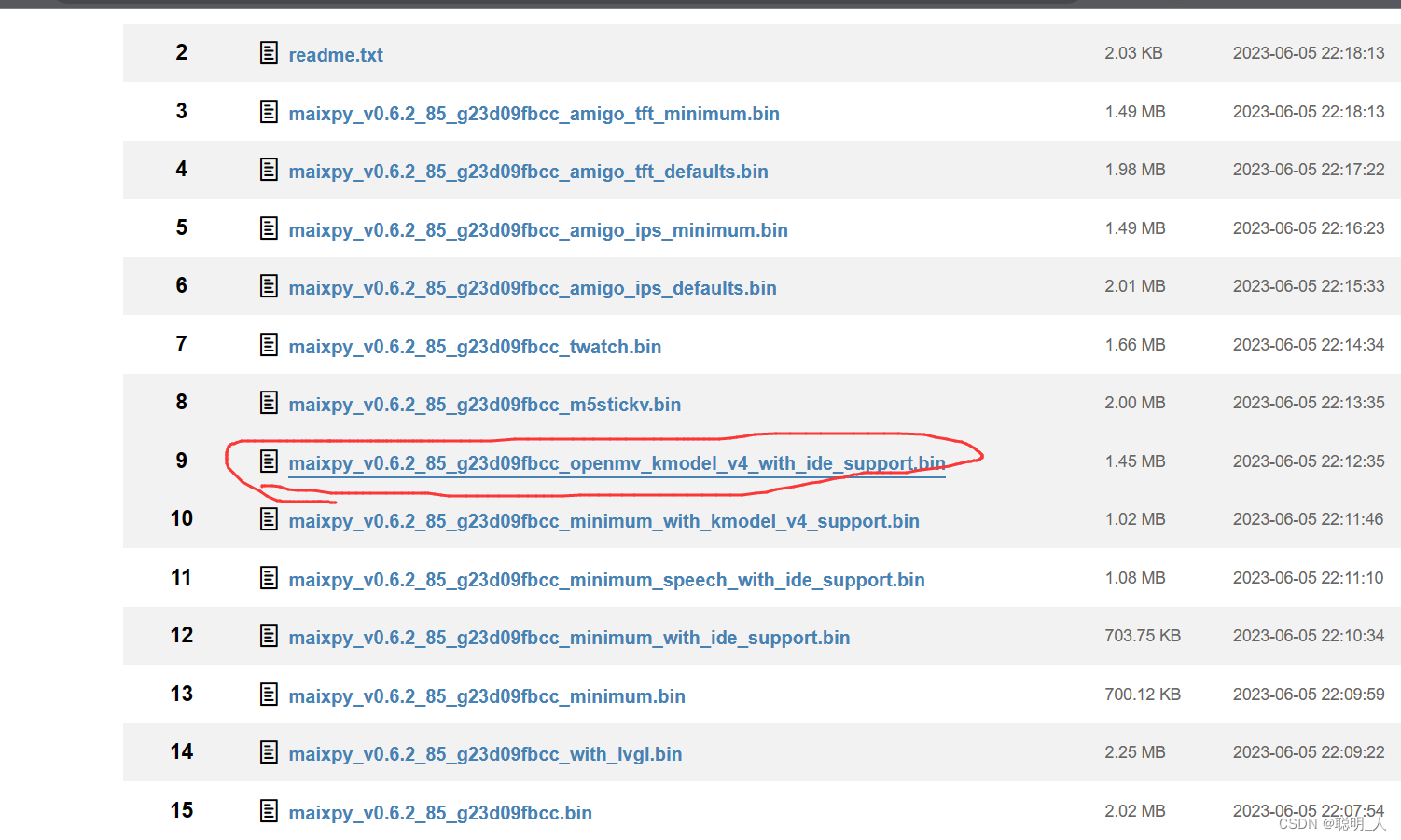
Task: Click the 2.03 KB size value
Action: click(x=1133, y=53)
